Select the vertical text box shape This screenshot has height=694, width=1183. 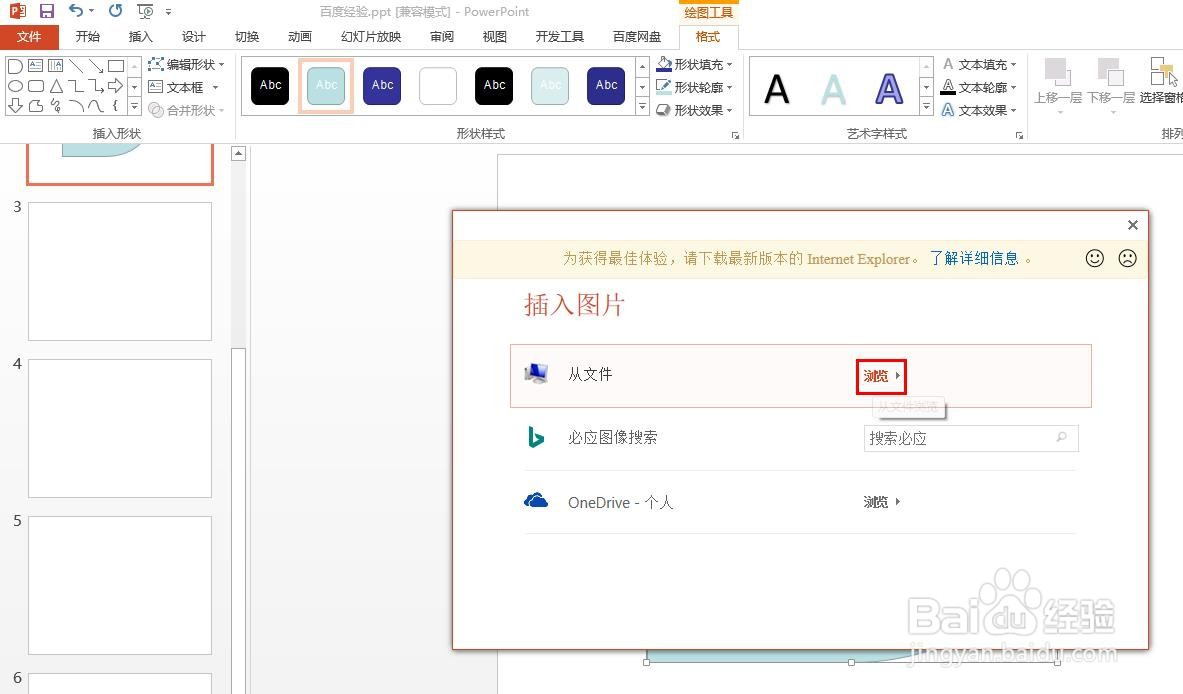55,66
